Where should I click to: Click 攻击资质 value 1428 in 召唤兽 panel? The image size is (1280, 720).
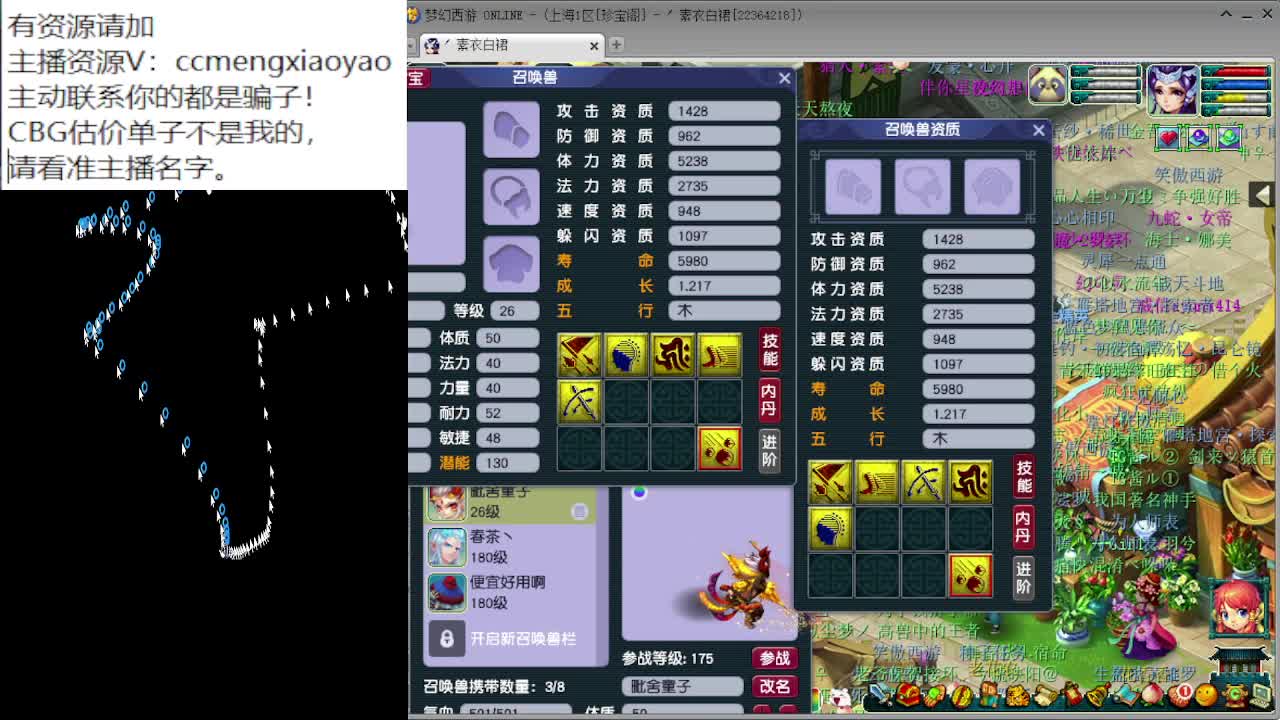click(724, 111)
